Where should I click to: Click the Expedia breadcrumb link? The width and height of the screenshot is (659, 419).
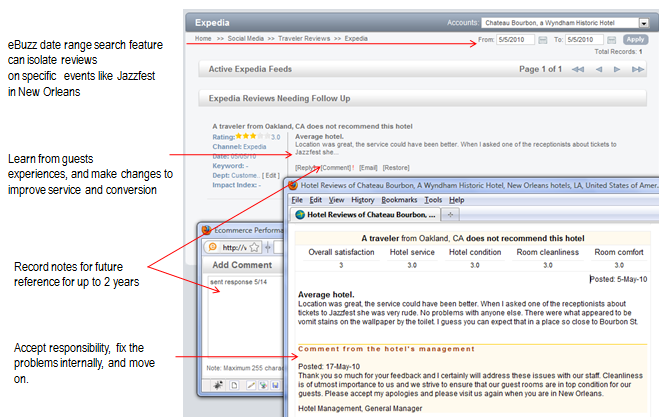(356, 39)
